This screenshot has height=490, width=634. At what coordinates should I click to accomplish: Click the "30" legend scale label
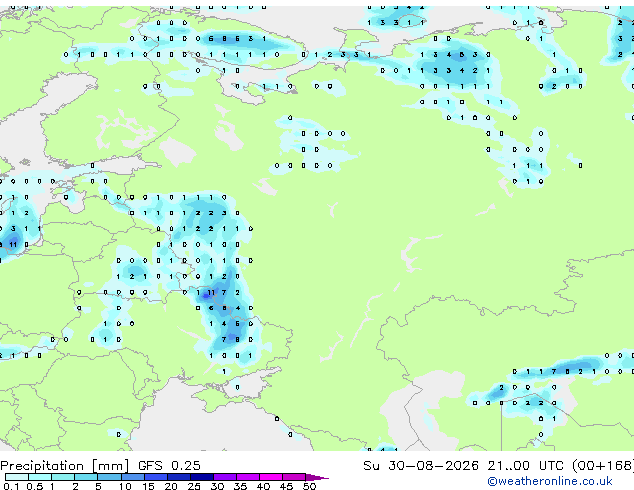pos(217,486)
